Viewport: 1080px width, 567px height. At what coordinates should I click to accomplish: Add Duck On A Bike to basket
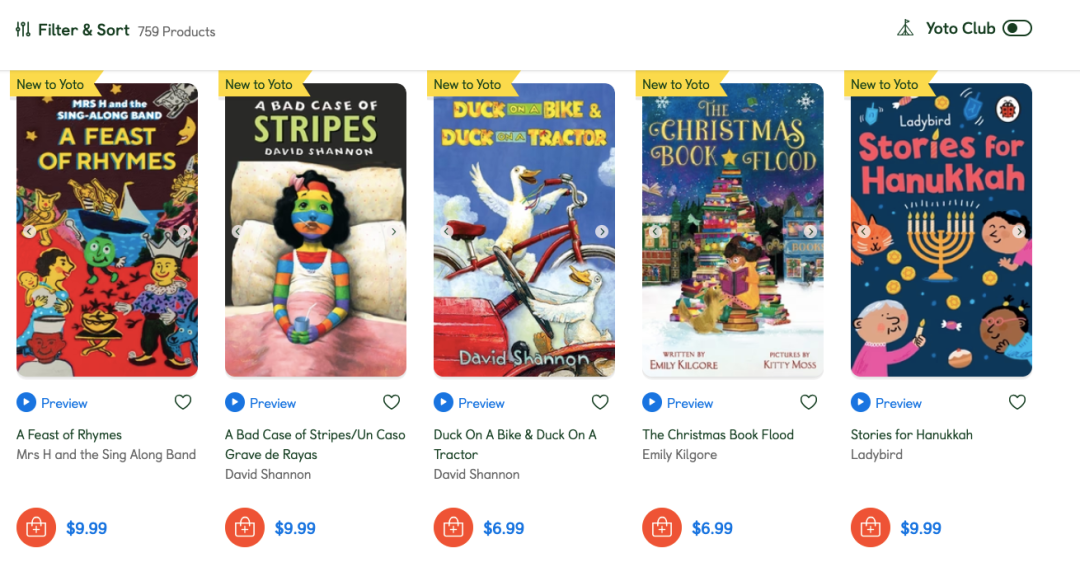pyautogui.click(x=453, y=528)
